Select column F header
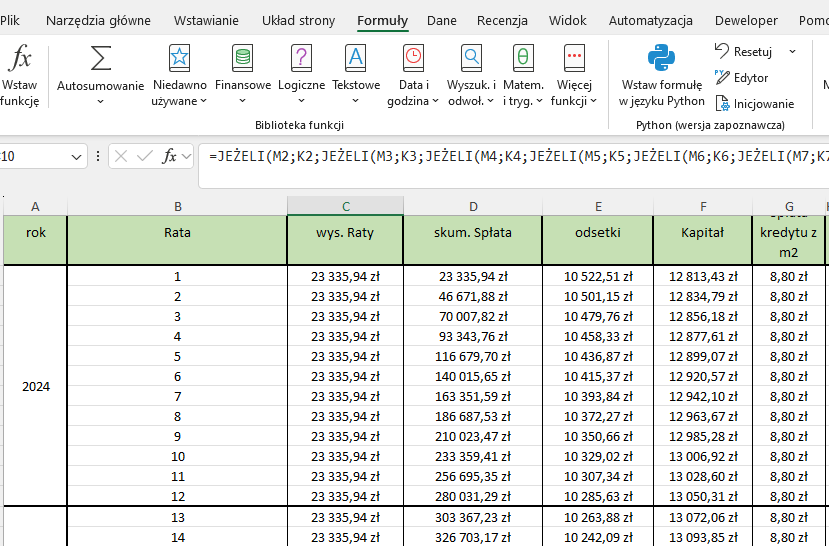The image size is (829, 546). (x=703, y=207)
